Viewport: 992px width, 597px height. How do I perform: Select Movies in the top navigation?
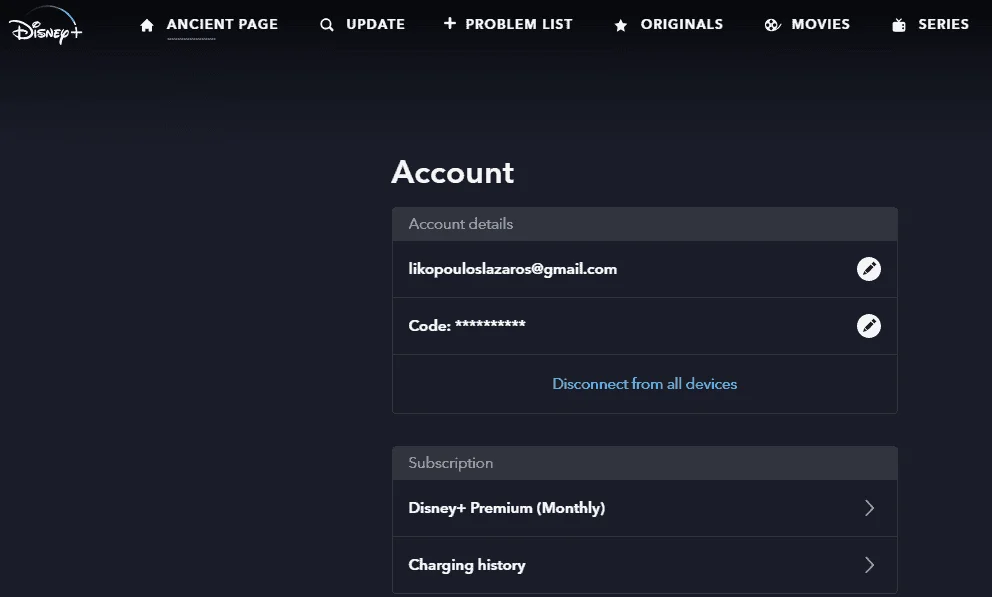pos(821,24)
